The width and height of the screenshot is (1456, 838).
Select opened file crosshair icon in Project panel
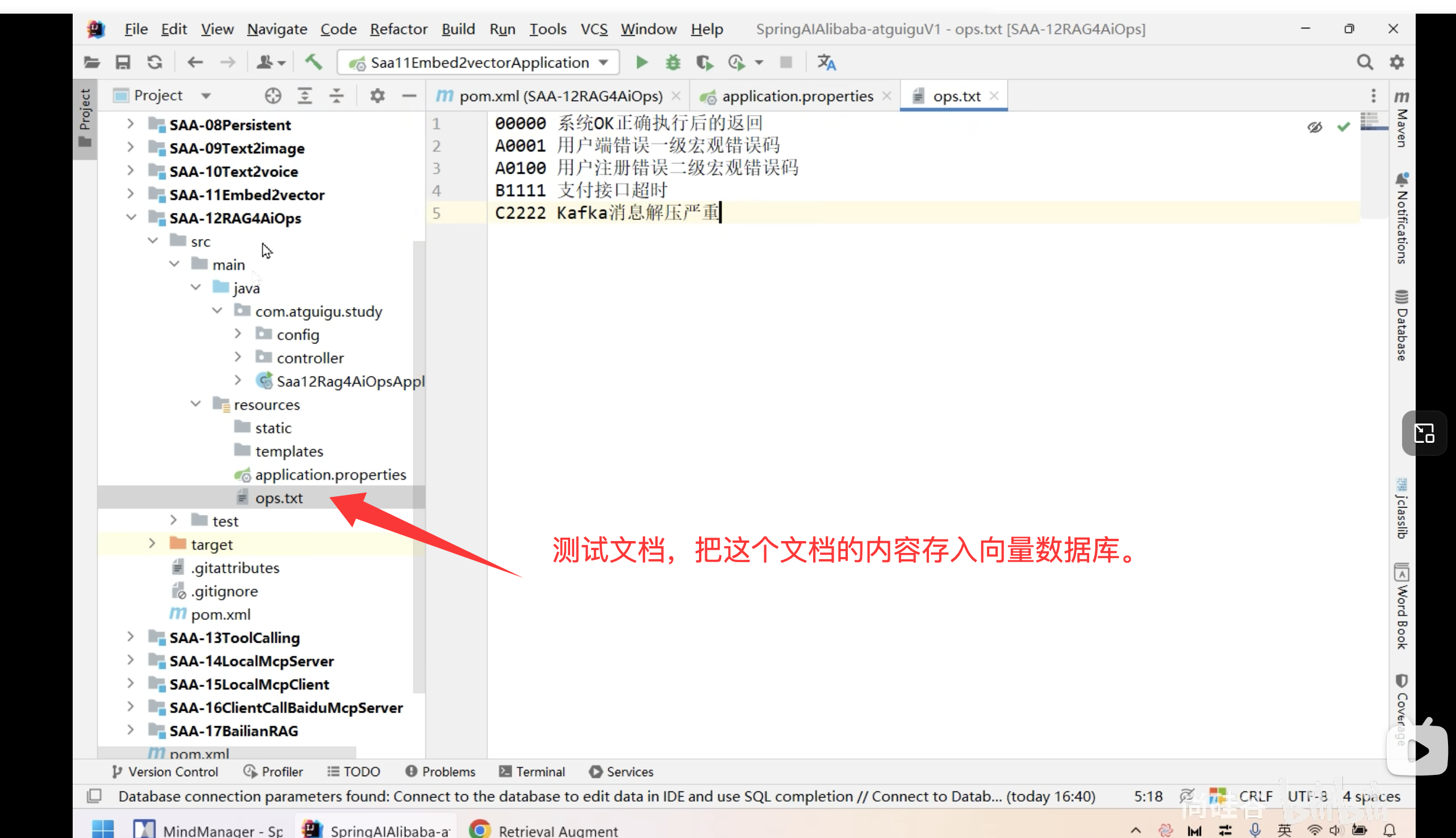pos(273,95)
